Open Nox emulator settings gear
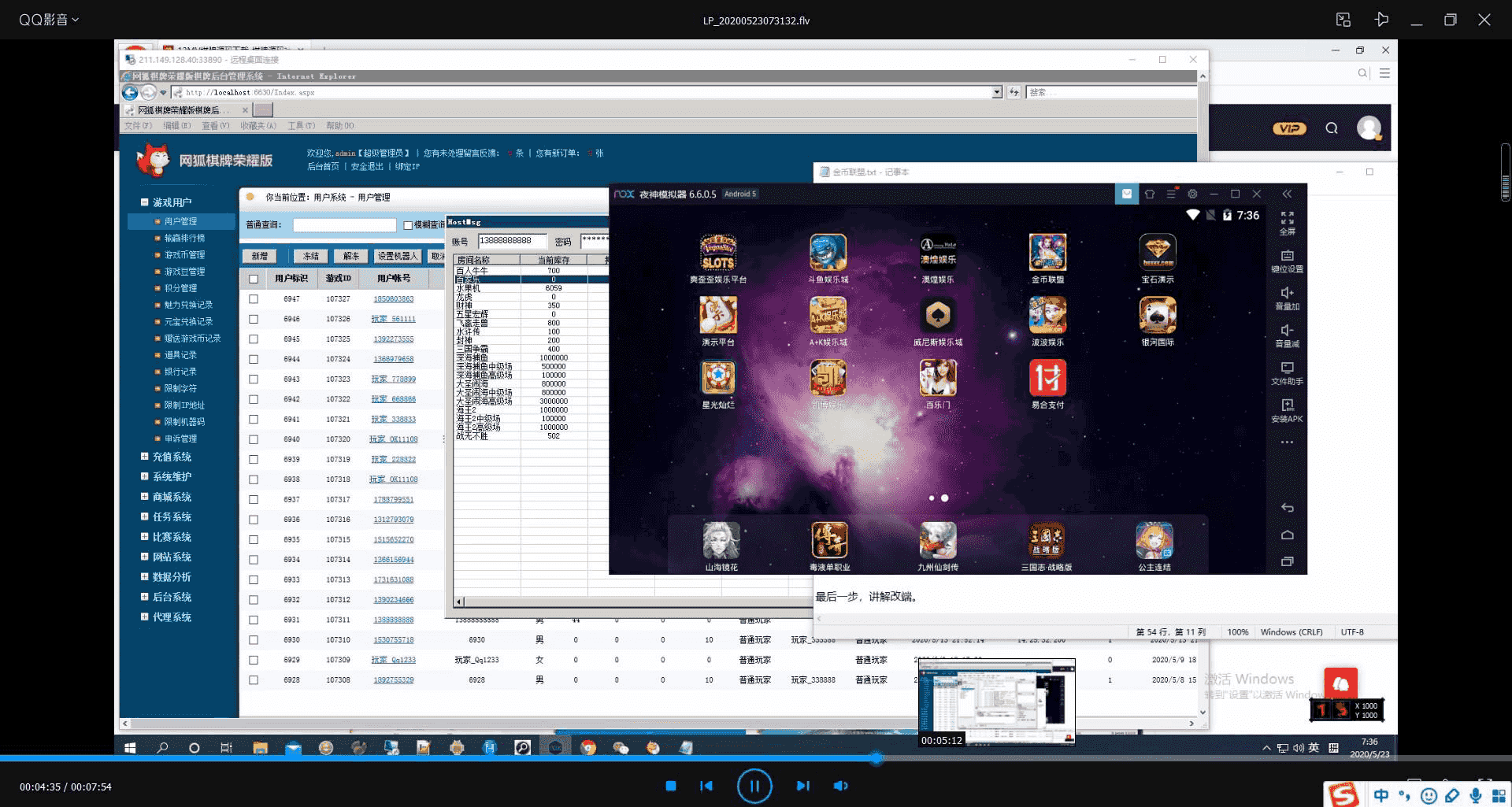Screen dimensions: 1512x807 [x=1192, y=194]
